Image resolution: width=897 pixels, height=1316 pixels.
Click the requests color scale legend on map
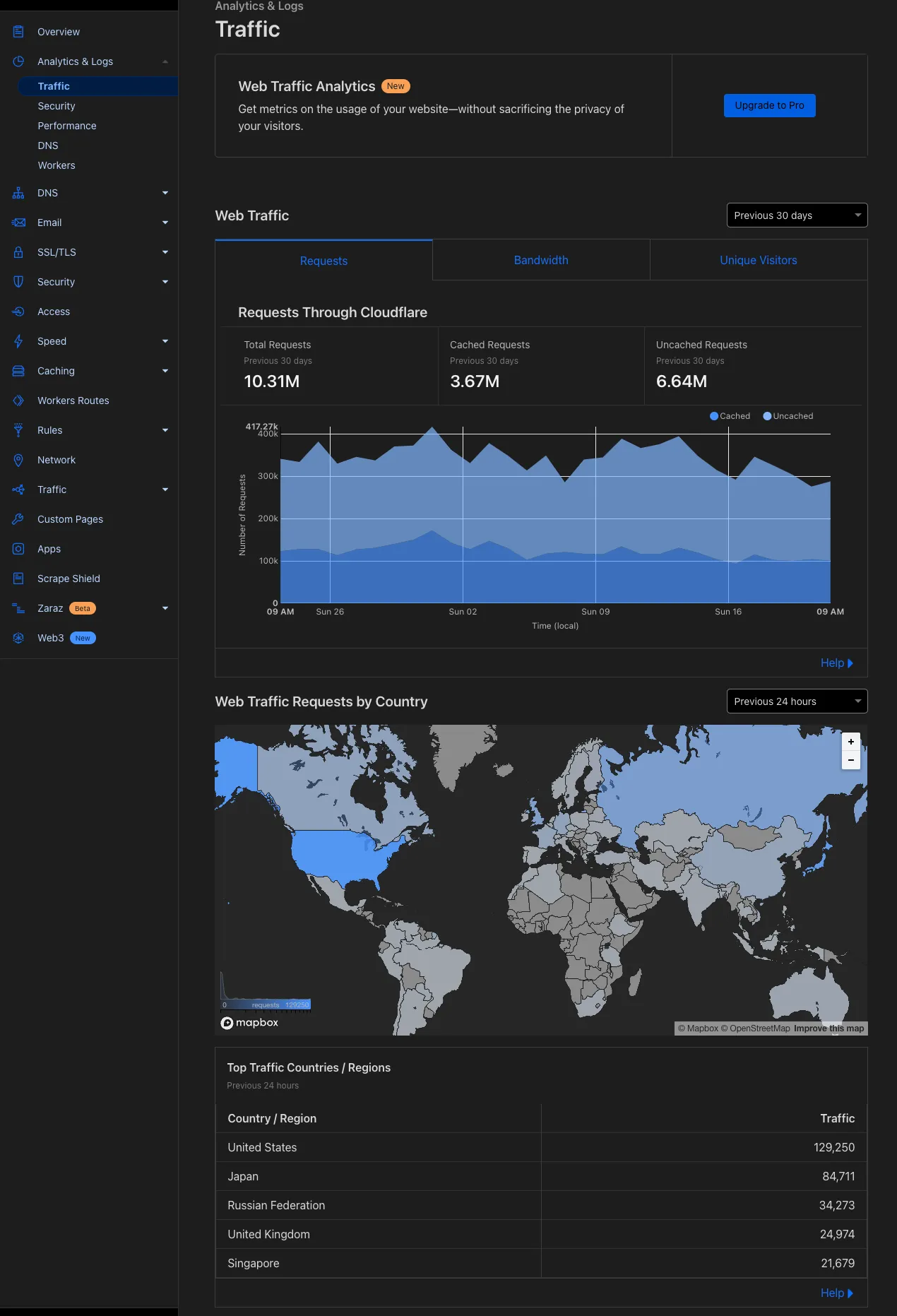coord(266,1004)
